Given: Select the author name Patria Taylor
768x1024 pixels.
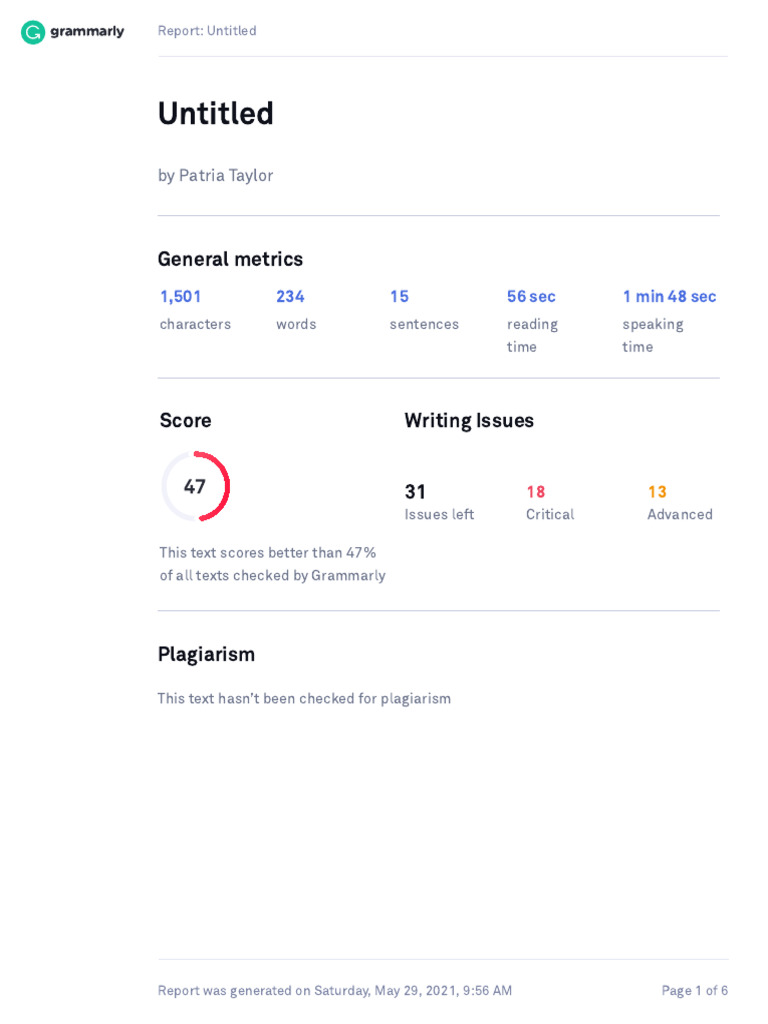Looking at the screenshot, I should click(226, 176).
